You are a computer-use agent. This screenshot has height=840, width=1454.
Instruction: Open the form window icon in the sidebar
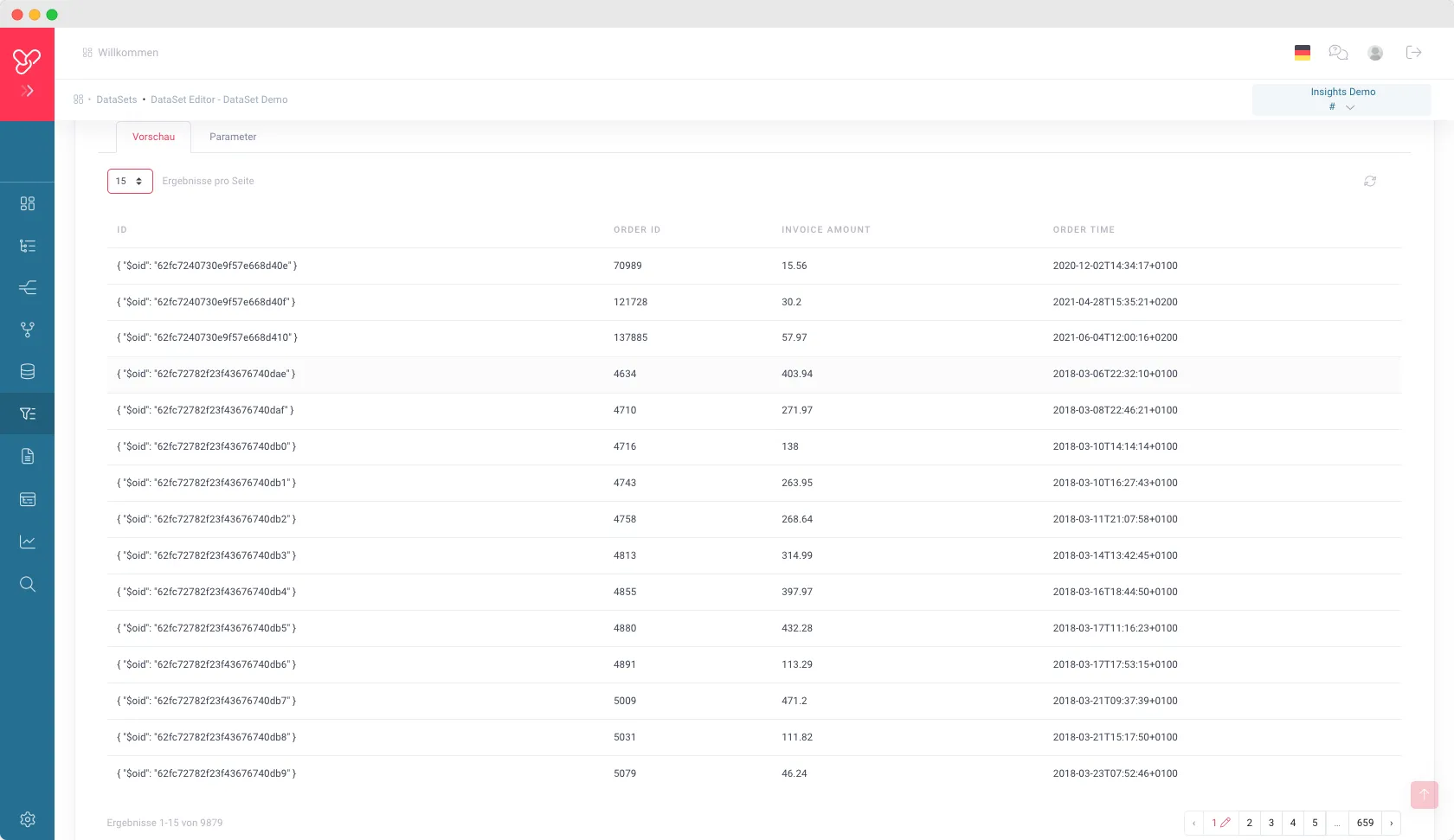click(28, 499)
